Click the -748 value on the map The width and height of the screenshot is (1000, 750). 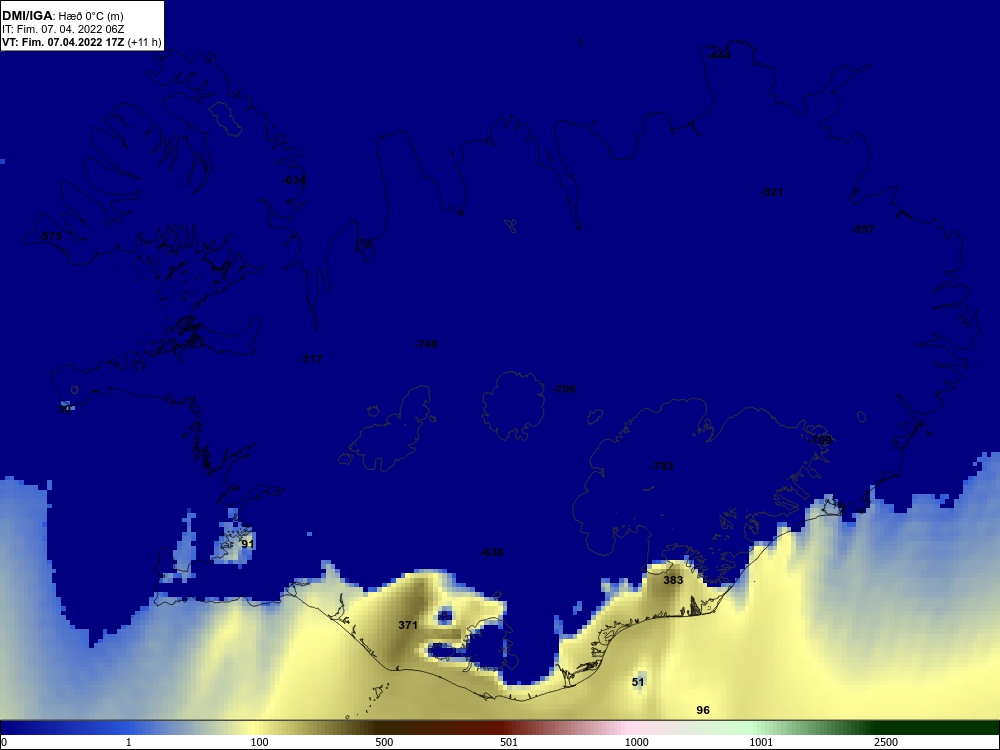click(x=426, y=344)
